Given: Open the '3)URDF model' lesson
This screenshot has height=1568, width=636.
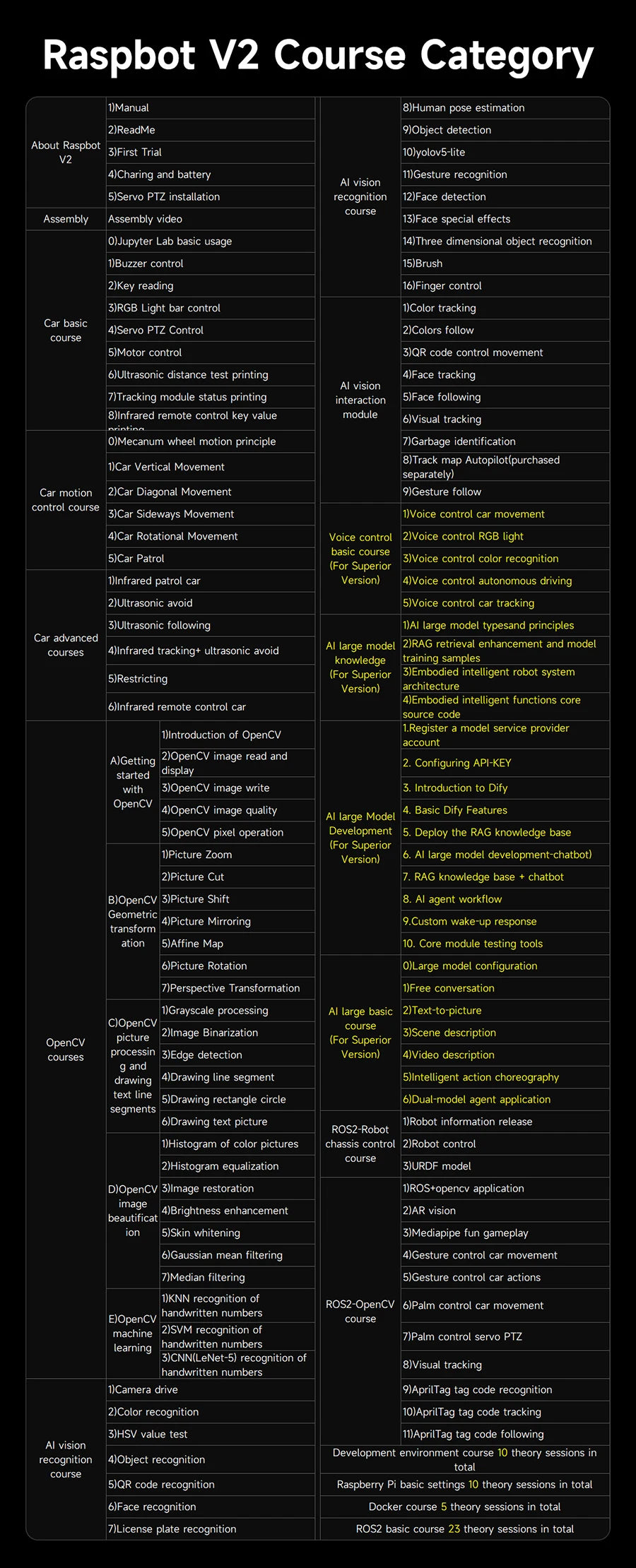Looking at the screenshot, I should click(x=437, y=1166).
